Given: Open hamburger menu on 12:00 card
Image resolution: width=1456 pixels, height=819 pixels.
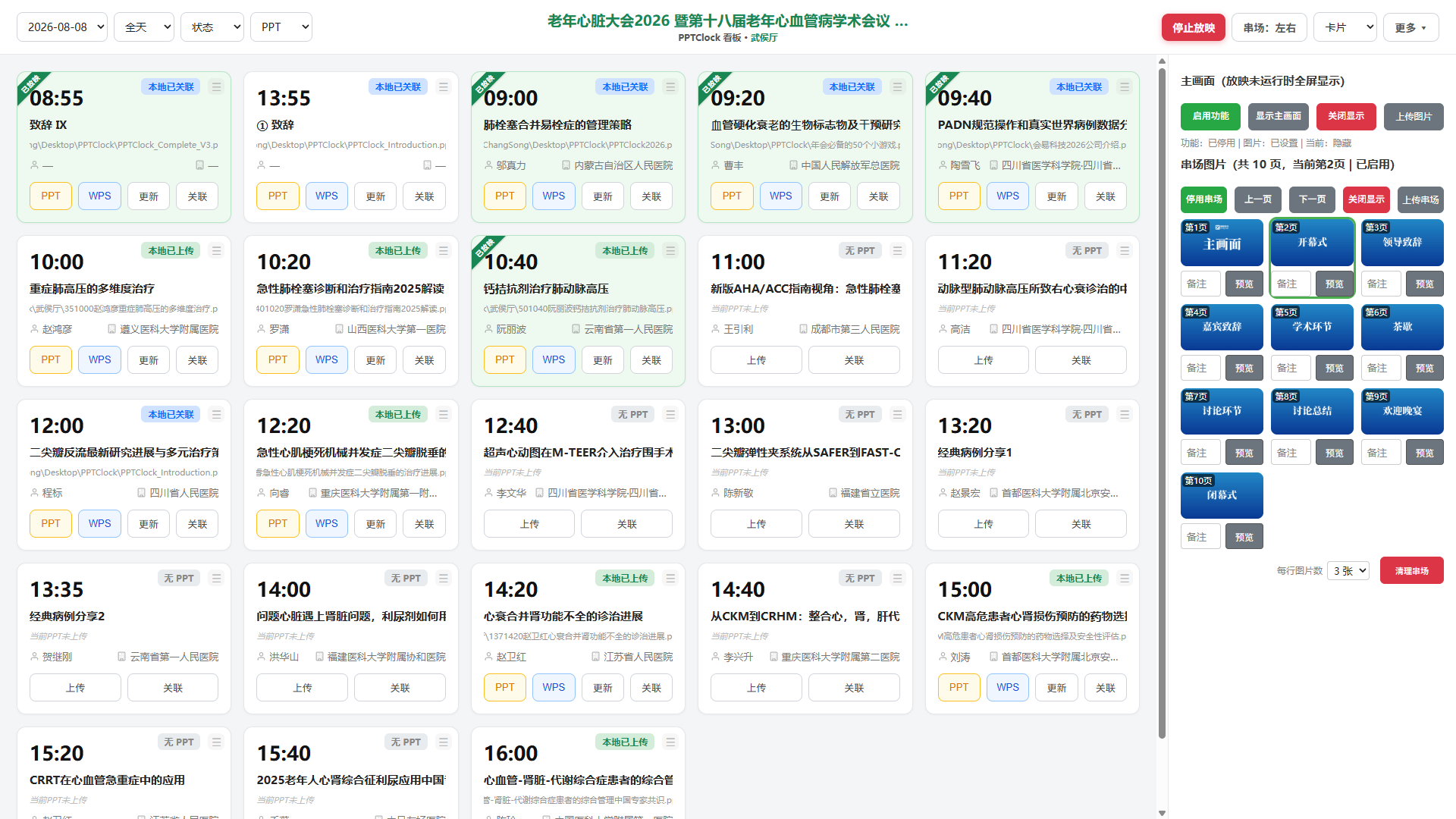Looking at the screenshot, I should point(216,415).
